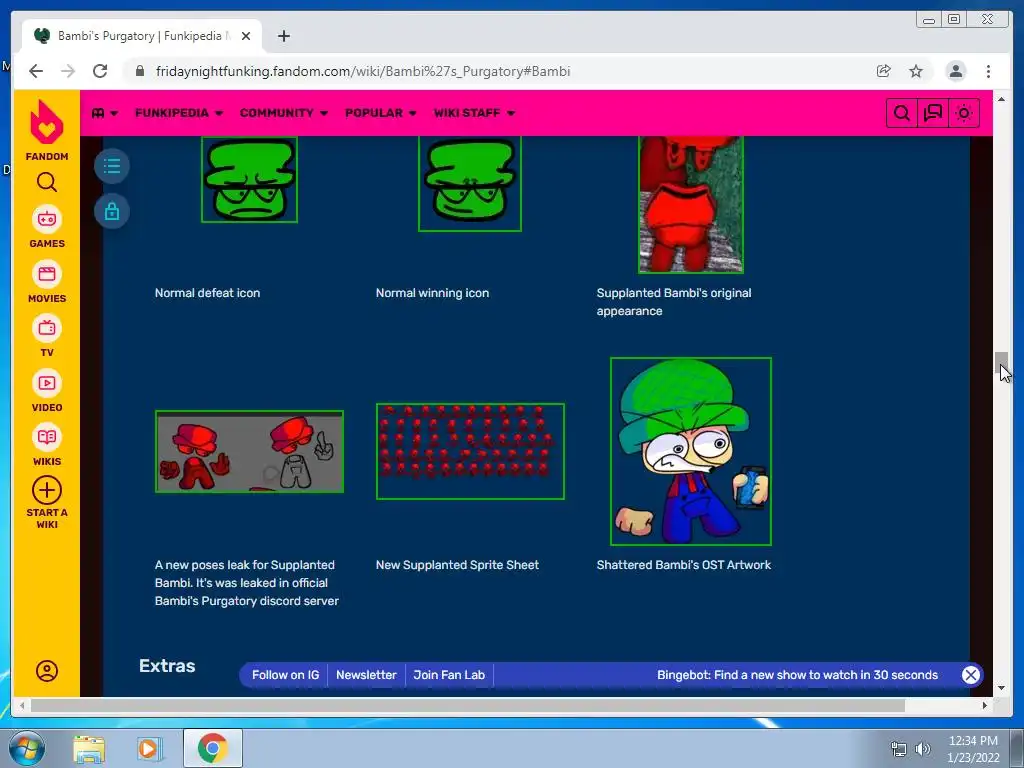The image size is (1024, 768).
Task: Open the TV section icon
Action: click(47, 328)
